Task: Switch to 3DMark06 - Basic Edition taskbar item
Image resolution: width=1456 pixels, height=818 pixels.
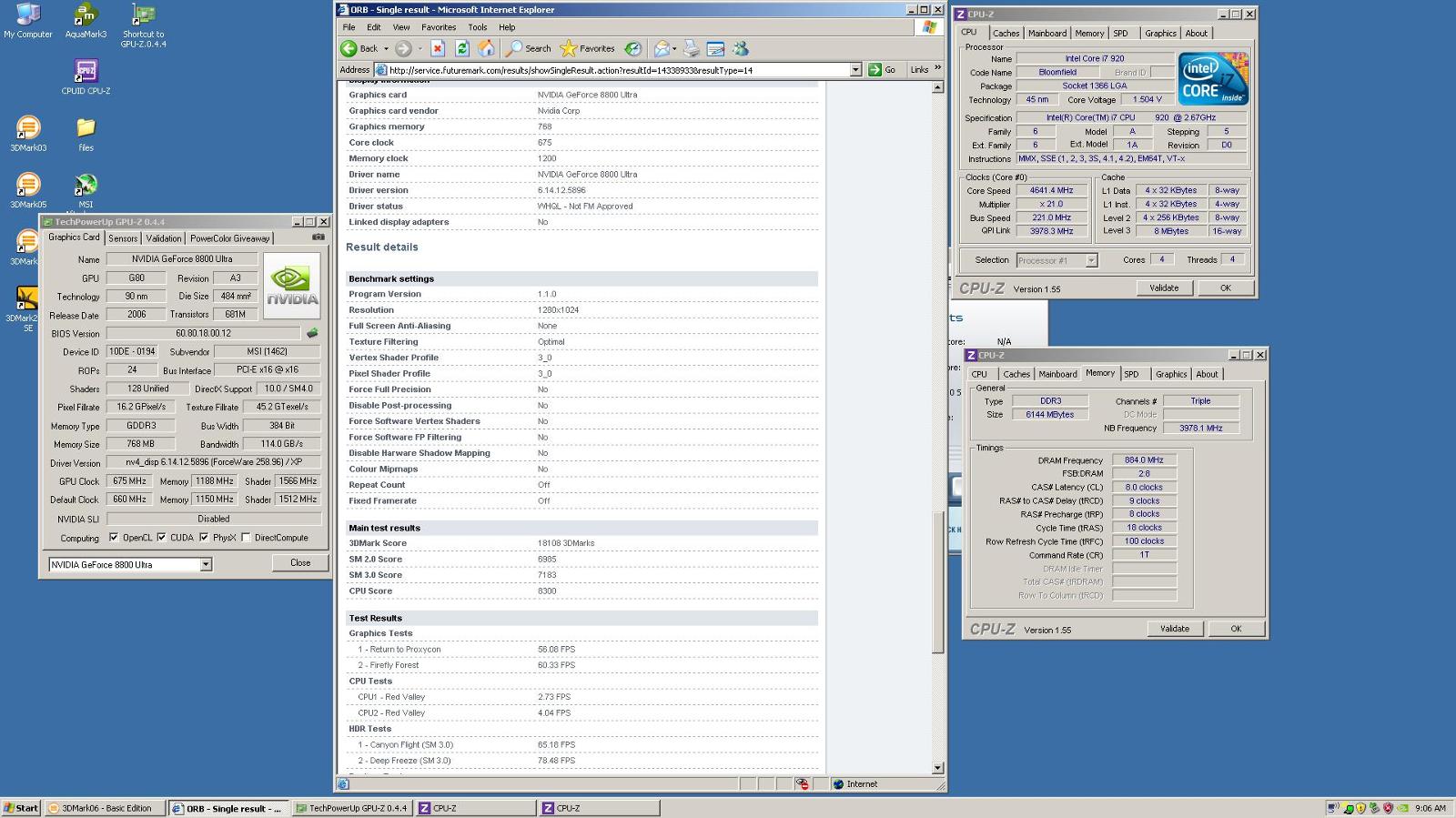Action: pyautogui.click(x=105, y=808)
